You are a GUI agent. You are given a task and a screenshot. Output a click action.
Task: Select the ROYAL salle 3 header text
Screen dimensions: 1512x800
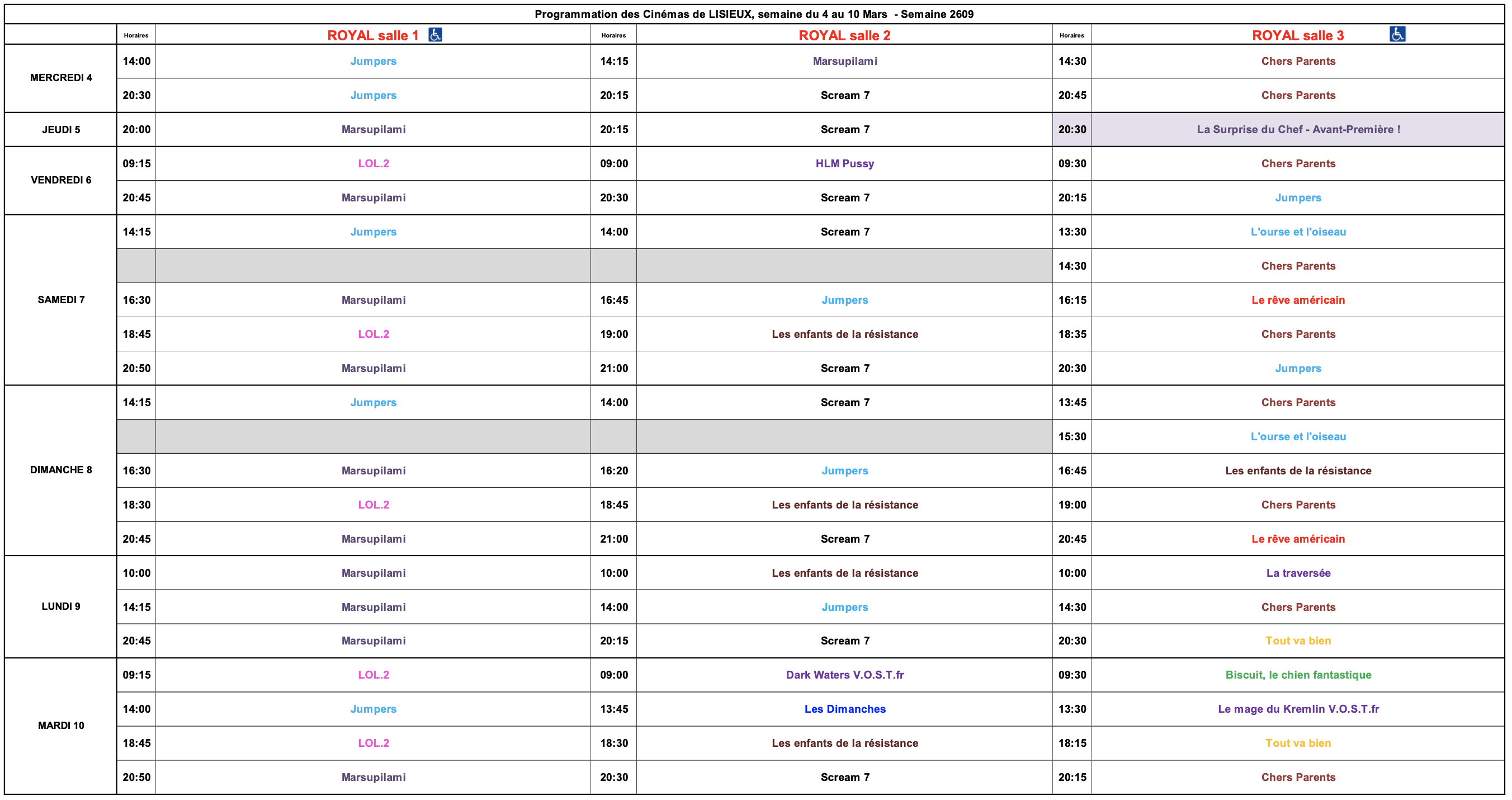[1297, 35]
